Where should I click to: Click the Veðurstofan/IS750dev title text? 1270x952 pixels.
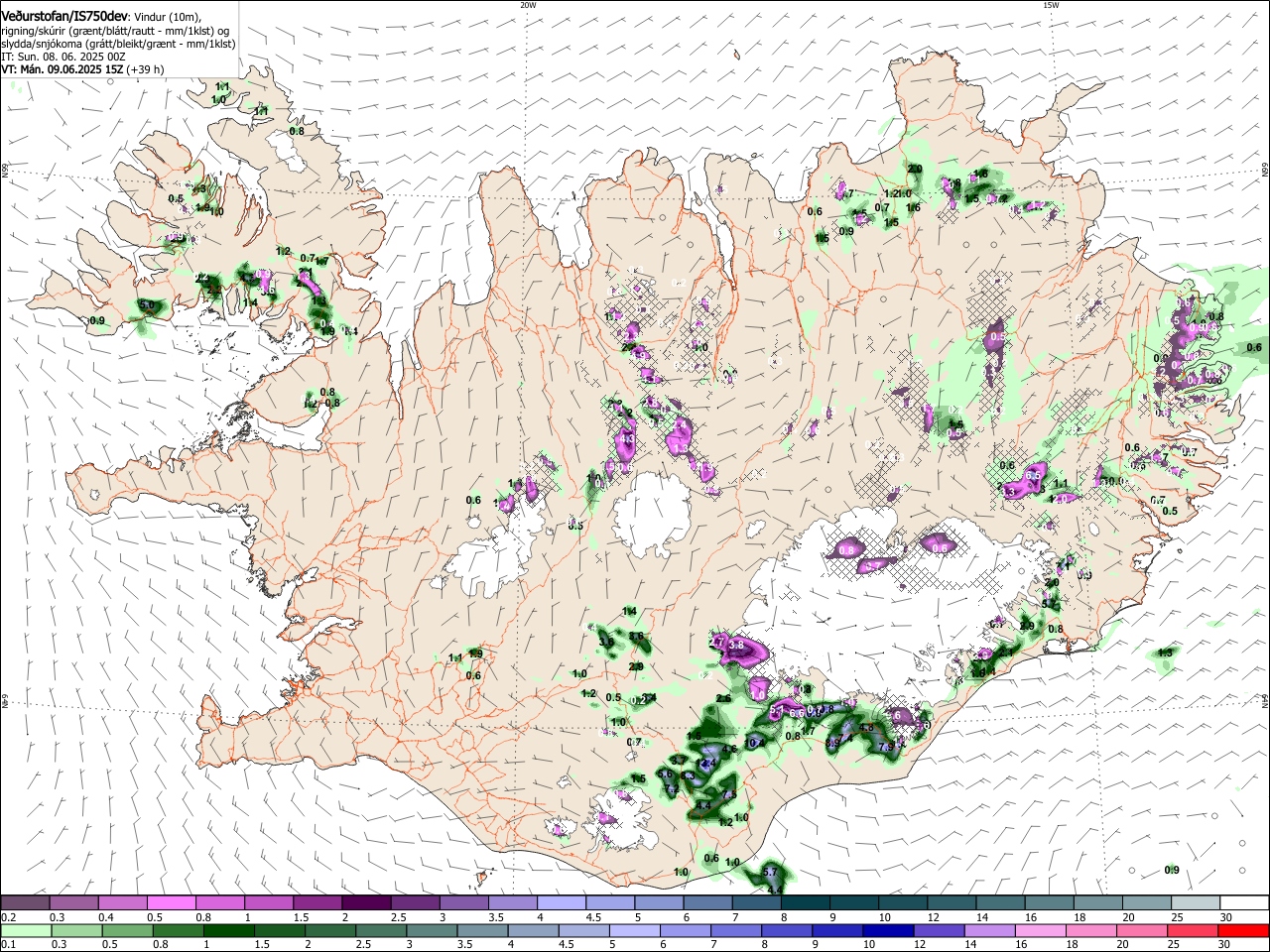63,17
